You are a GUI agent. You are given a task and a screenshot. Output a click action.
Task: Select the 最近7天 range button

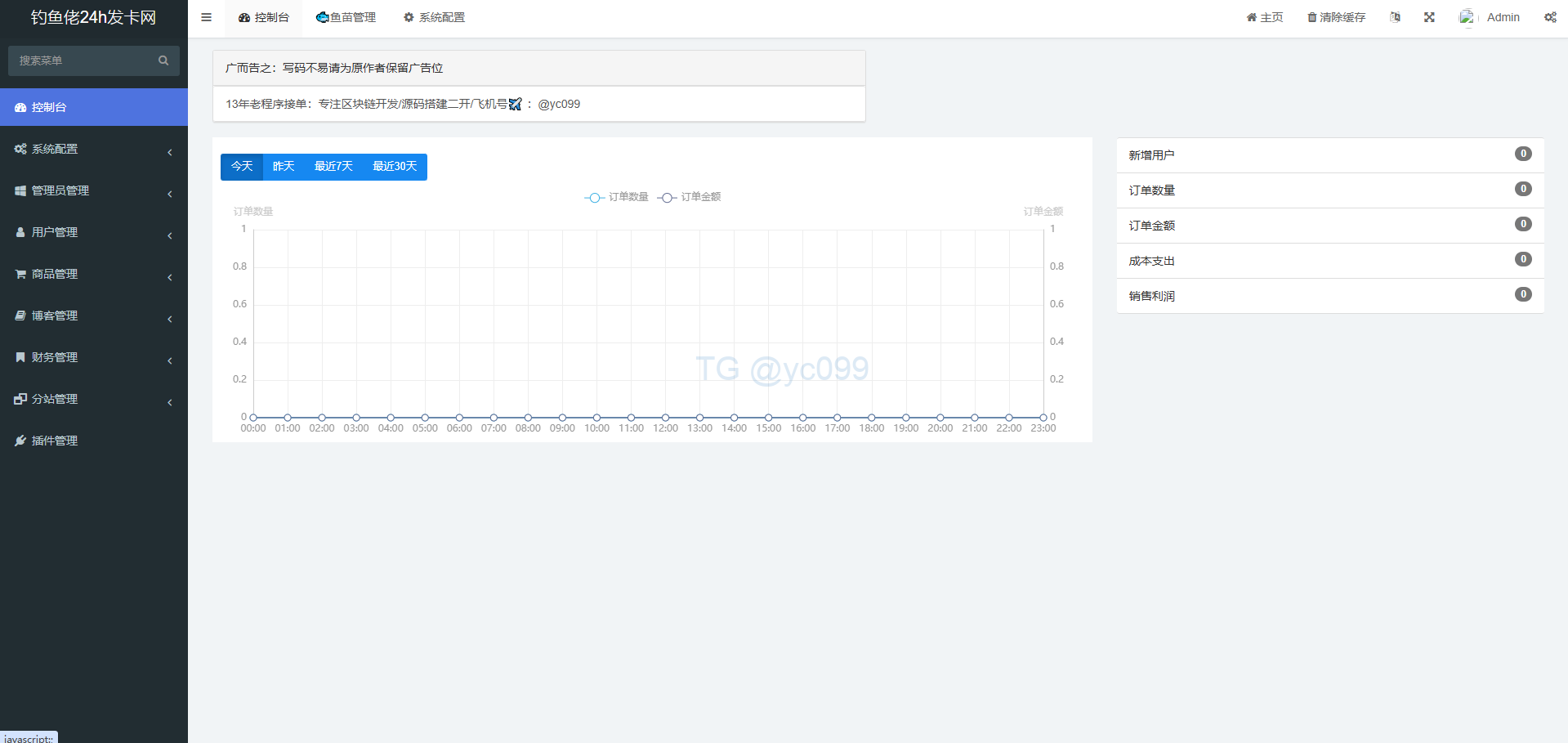(333, 167)
